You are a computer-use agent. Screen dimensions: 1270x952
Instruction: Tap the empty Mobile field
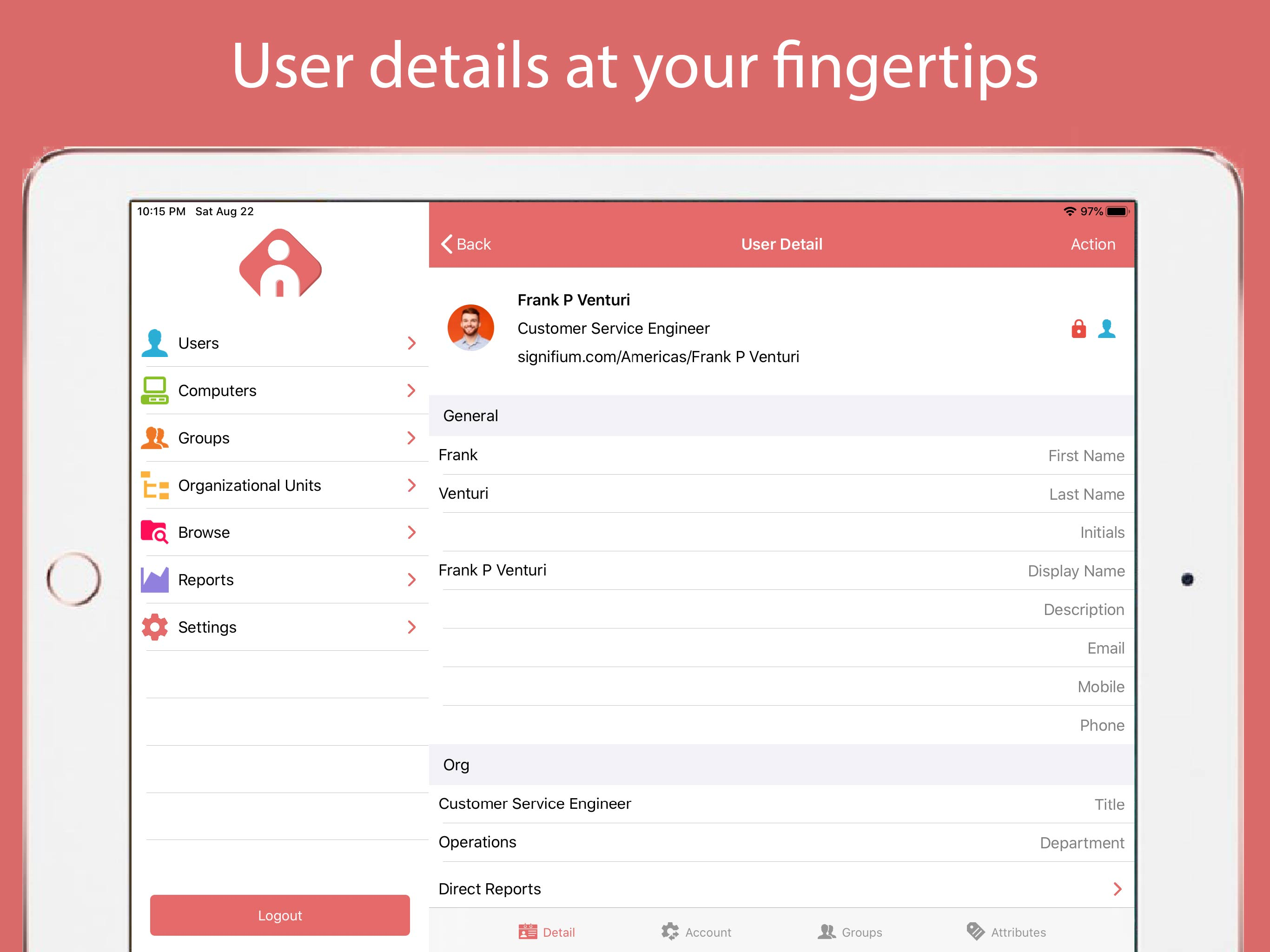pos(781,686)
